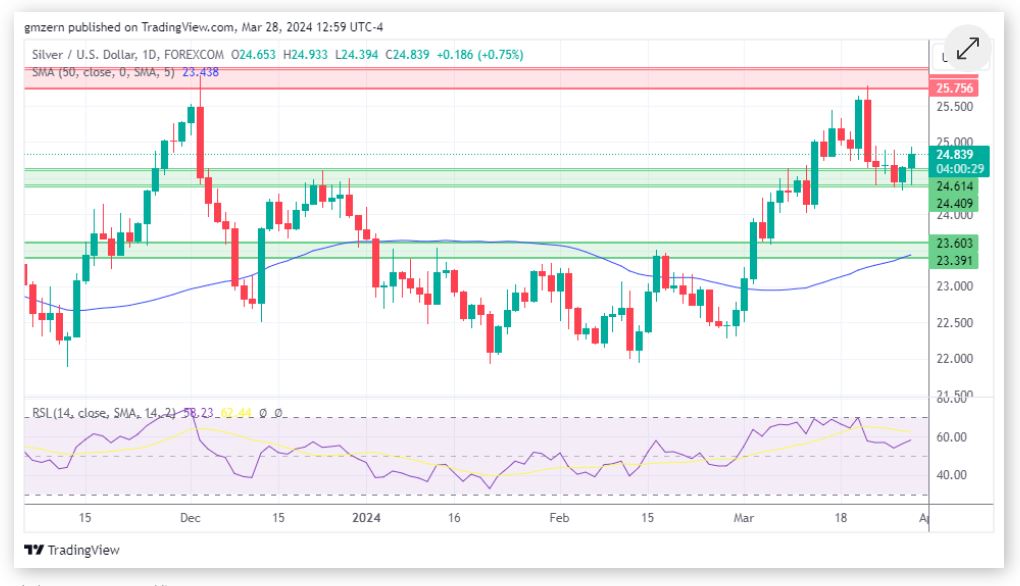Click RSI 60.00 scale label
This screenshot has height=586, width=1020.
953,437
